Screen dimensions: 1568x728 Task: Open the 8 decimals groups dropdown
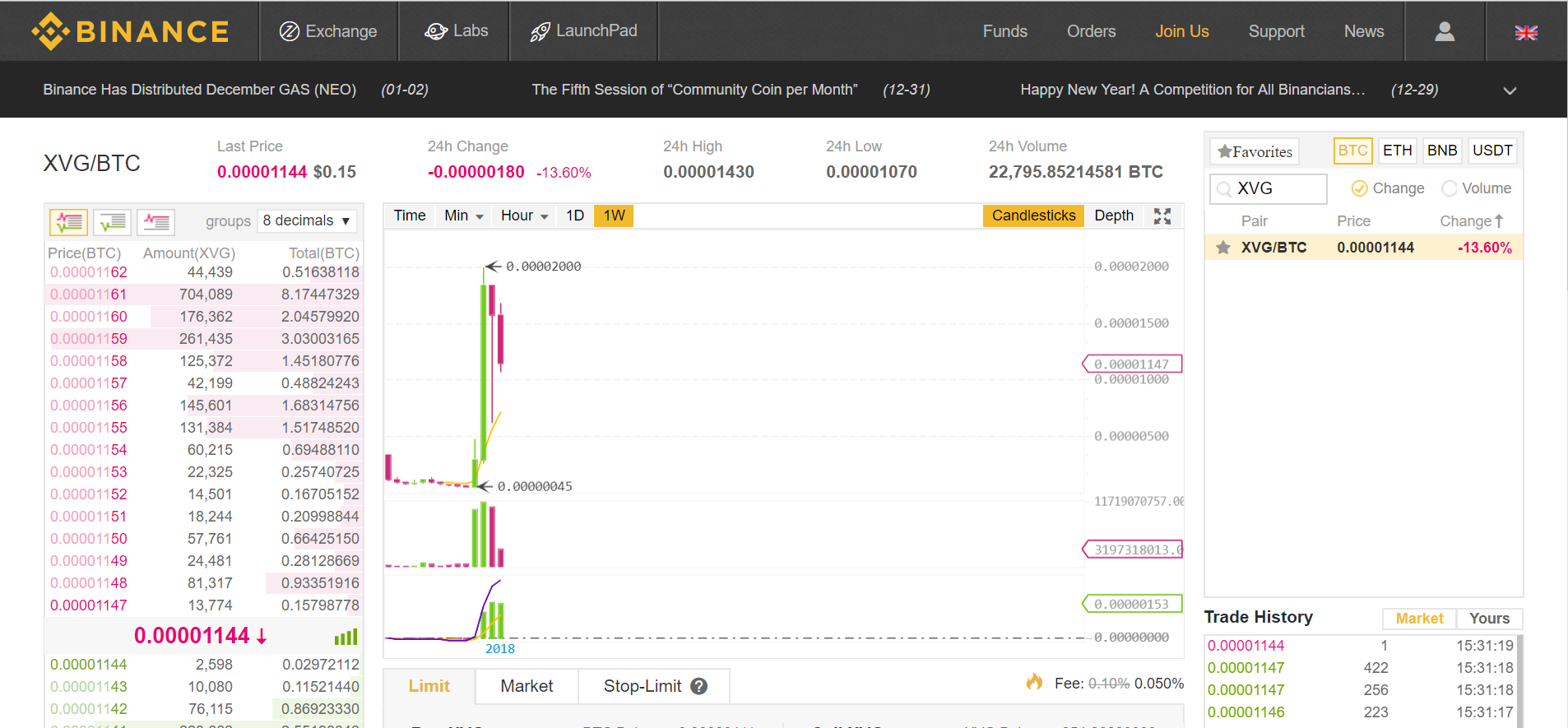(308, 220)
